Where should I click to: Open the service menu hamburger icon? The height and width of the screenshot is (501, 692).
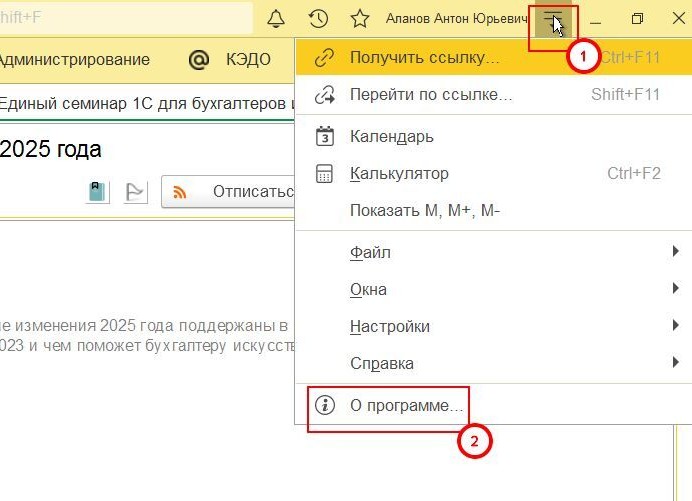click(553, 19)
